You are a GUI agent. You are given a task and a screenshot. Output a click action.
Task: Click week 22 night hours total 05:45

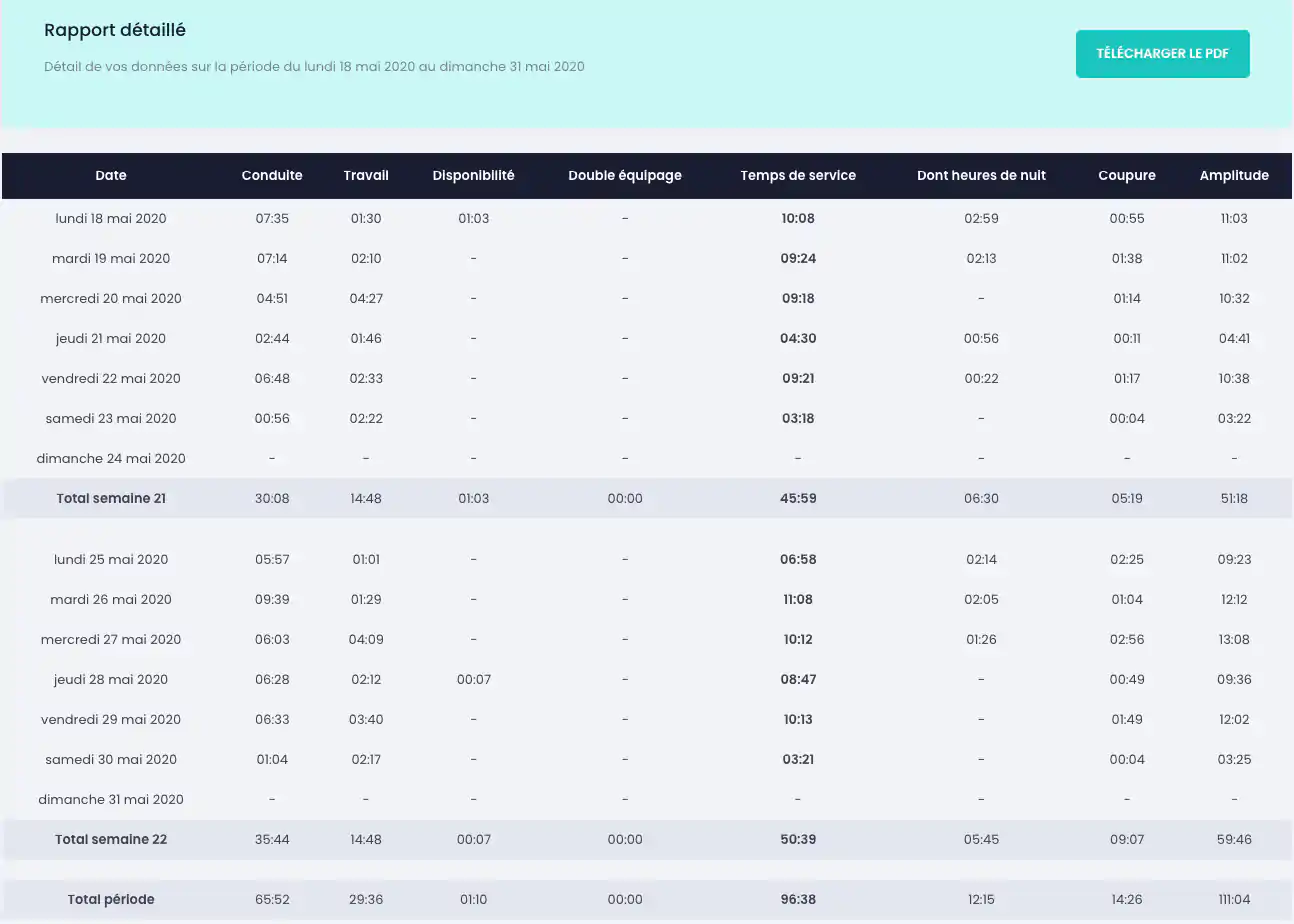coord(981,839)
